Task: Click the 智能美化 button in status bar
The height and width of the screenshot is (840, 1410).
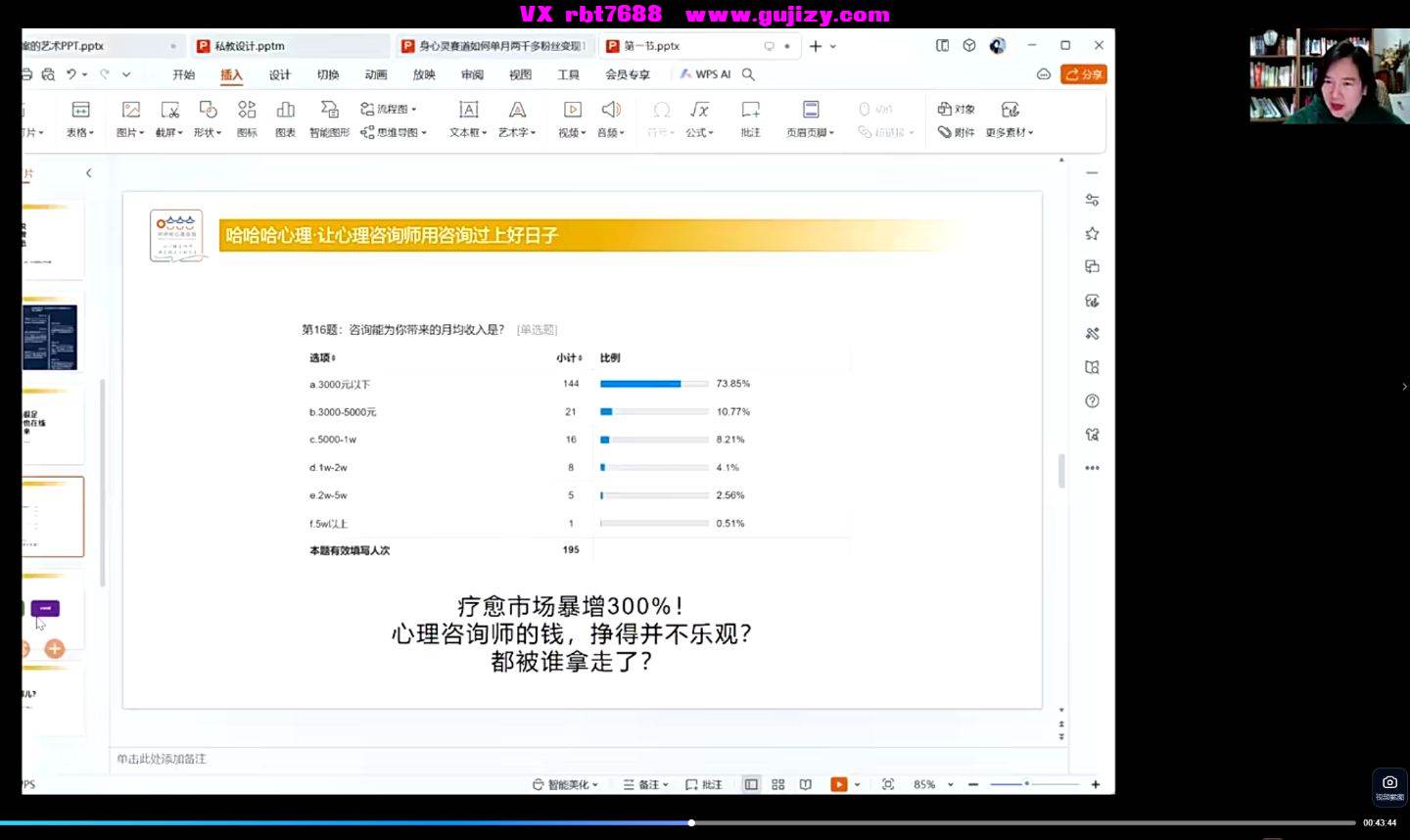Action: pos(565,784)
